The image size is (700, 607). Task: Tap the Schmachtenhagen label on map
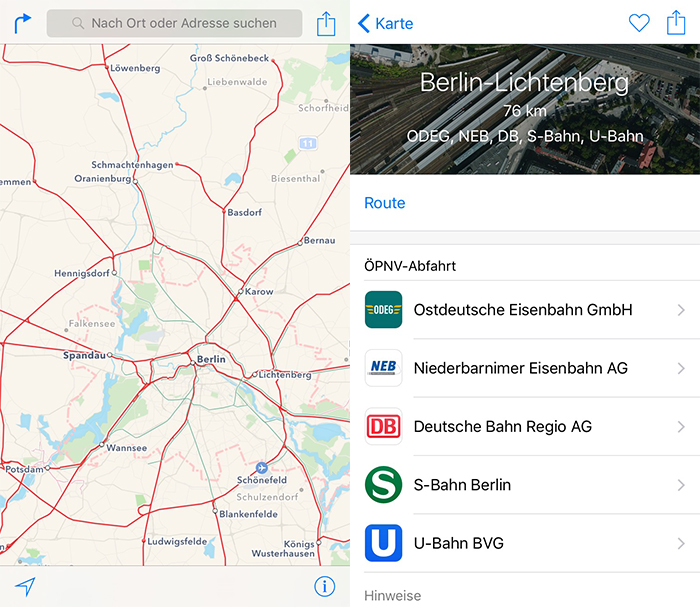132,165
